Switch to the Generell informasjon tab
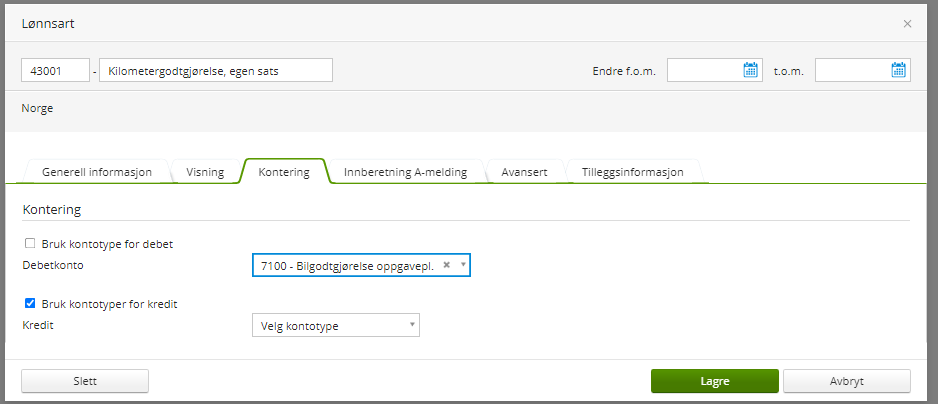This screenshot has width=938, height=404. [97, 172]
